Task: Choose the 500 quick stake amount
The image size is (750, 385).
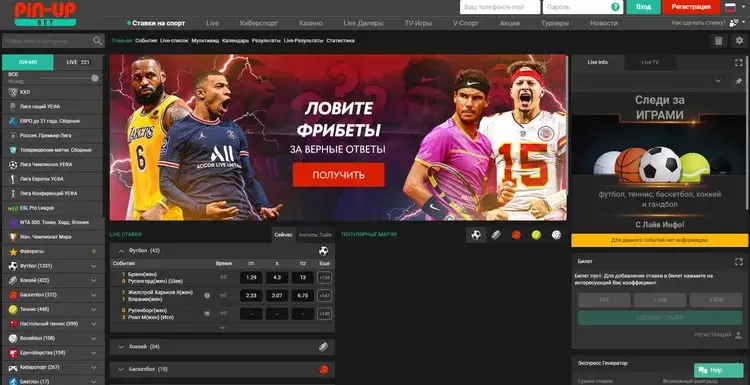Action: [604, 300]
